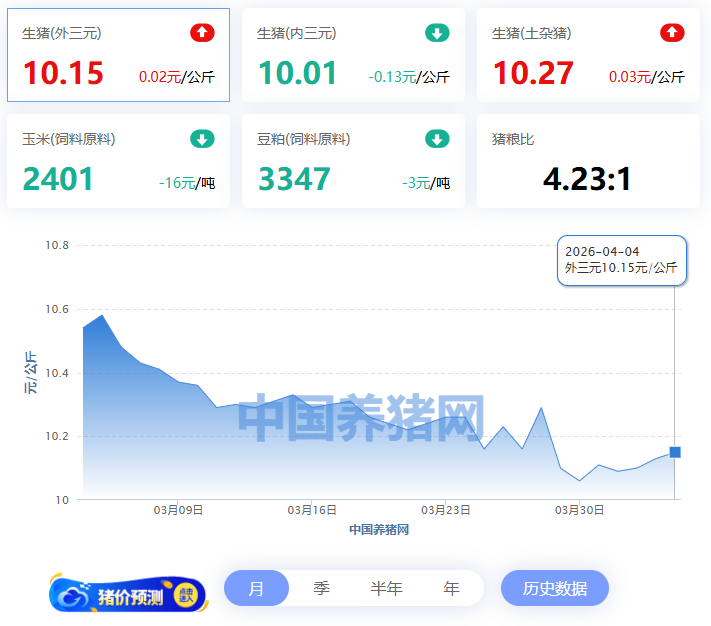711x626 pixels.
Task: Select the 月 time range tab
Action: tap(256, 589)
